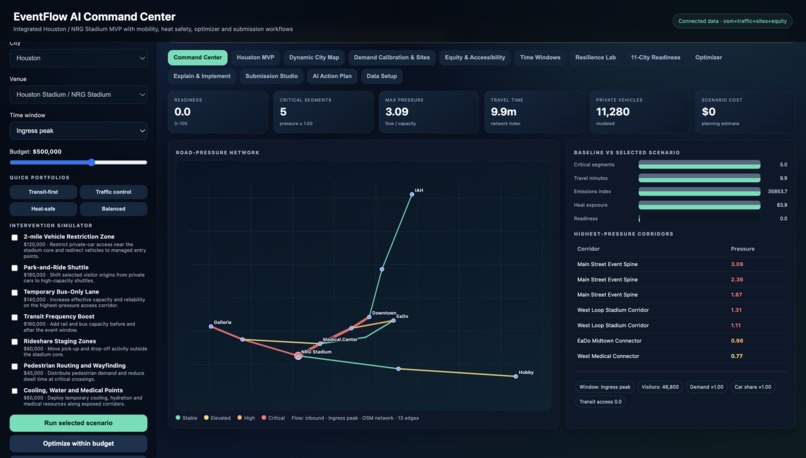Open the City dropdown showing Houston
This screenshot has width=806, height=458.
tap(78, 58)
